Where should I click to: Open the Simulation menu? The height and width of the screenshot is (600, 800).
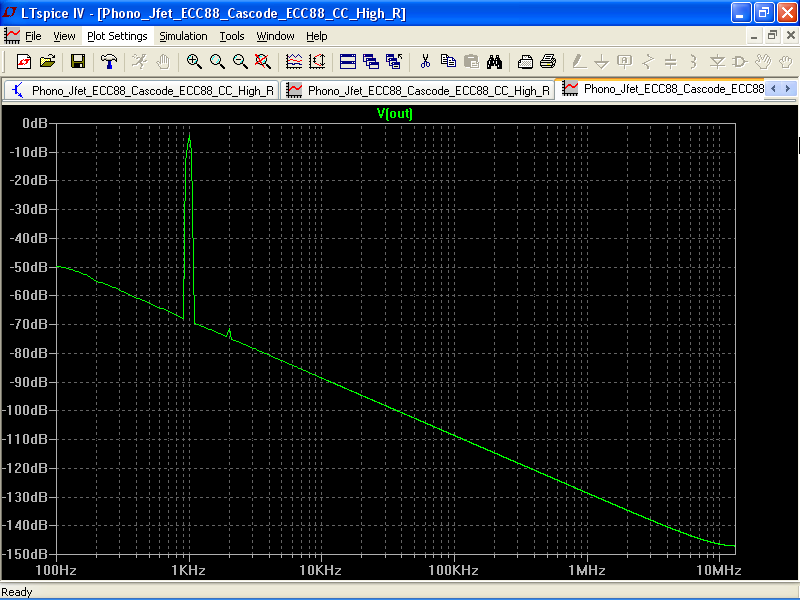(183, 36)
